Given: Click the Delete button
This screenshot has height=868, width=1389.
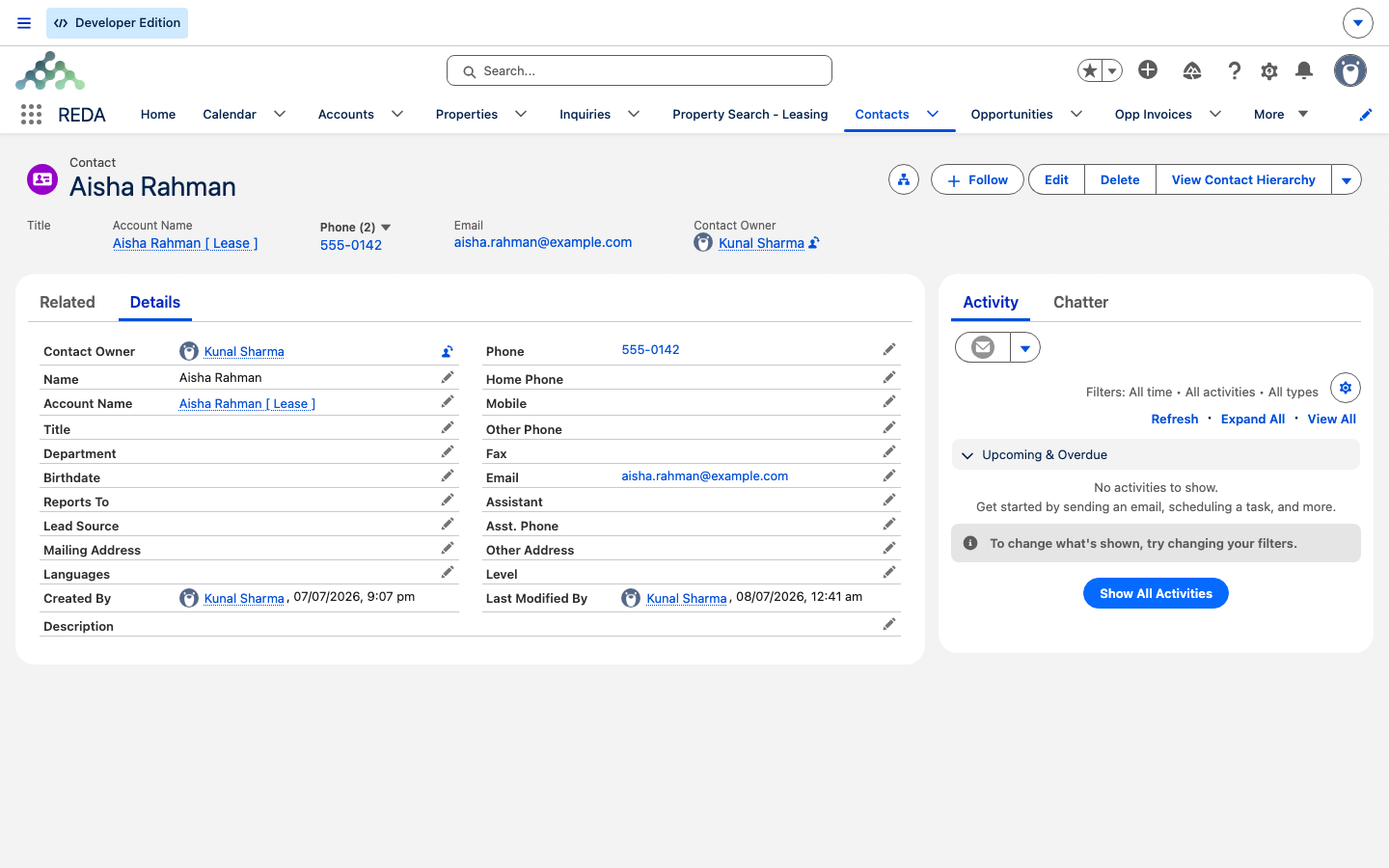Looking at the screenshot, I should 1120,179.
